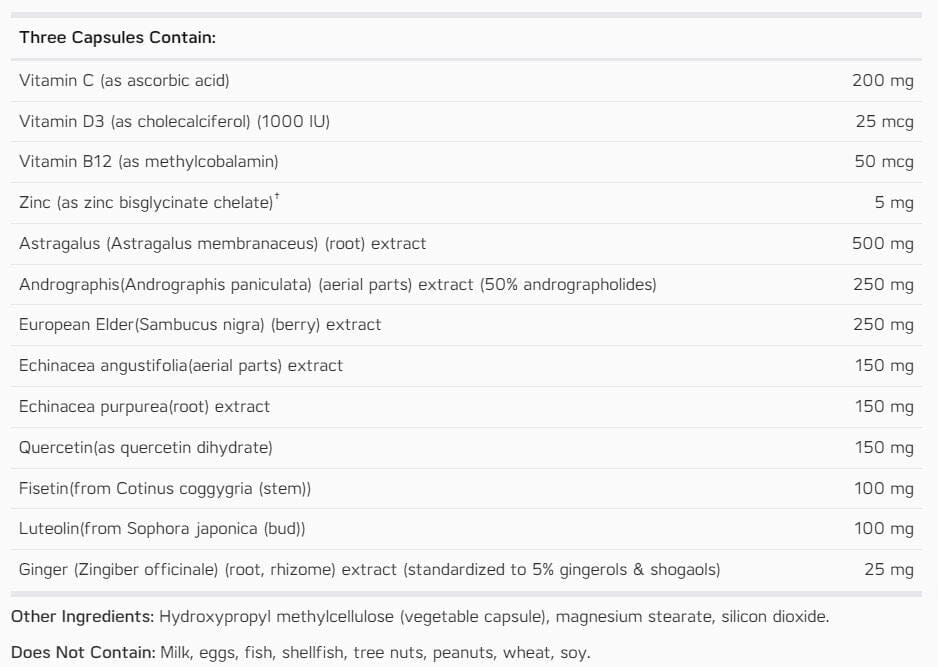
Task: Select the Vitamin B12 (as methylcobalamin) label
Action: tap(148, 161)
